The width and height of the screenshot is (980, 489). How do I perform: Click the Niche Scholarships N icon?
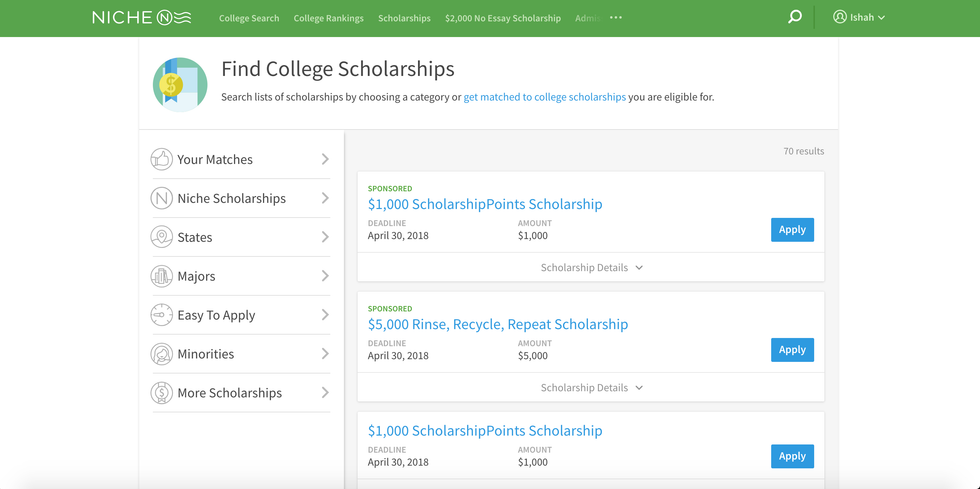(x=161, y=198)
